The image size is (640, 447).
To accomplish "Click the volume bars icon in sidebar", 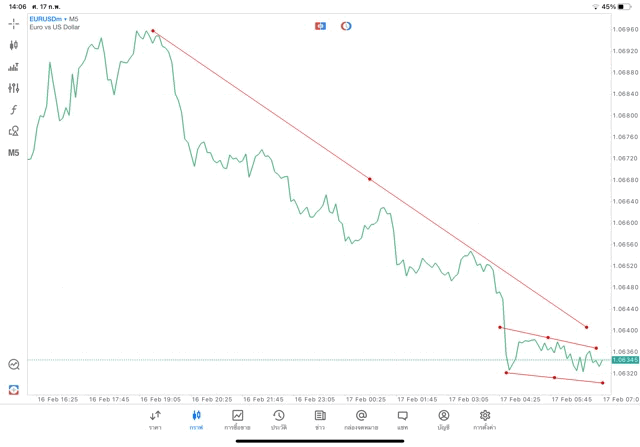I will coord(14,67).
